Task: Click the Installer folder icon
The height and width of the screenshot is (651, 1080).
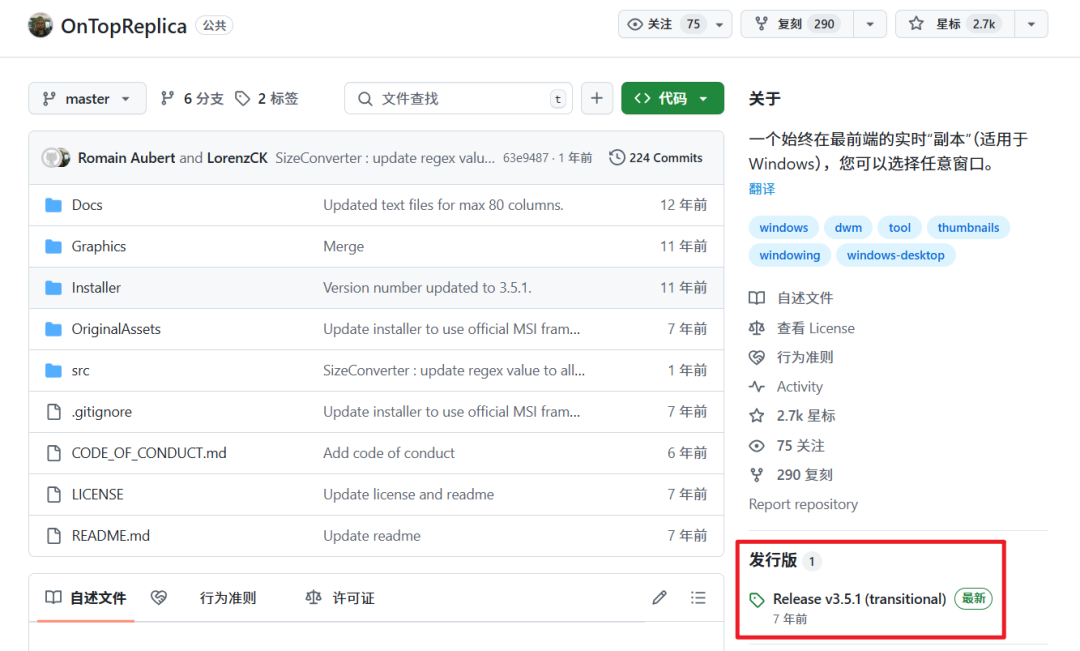Action: click(53, 287)
